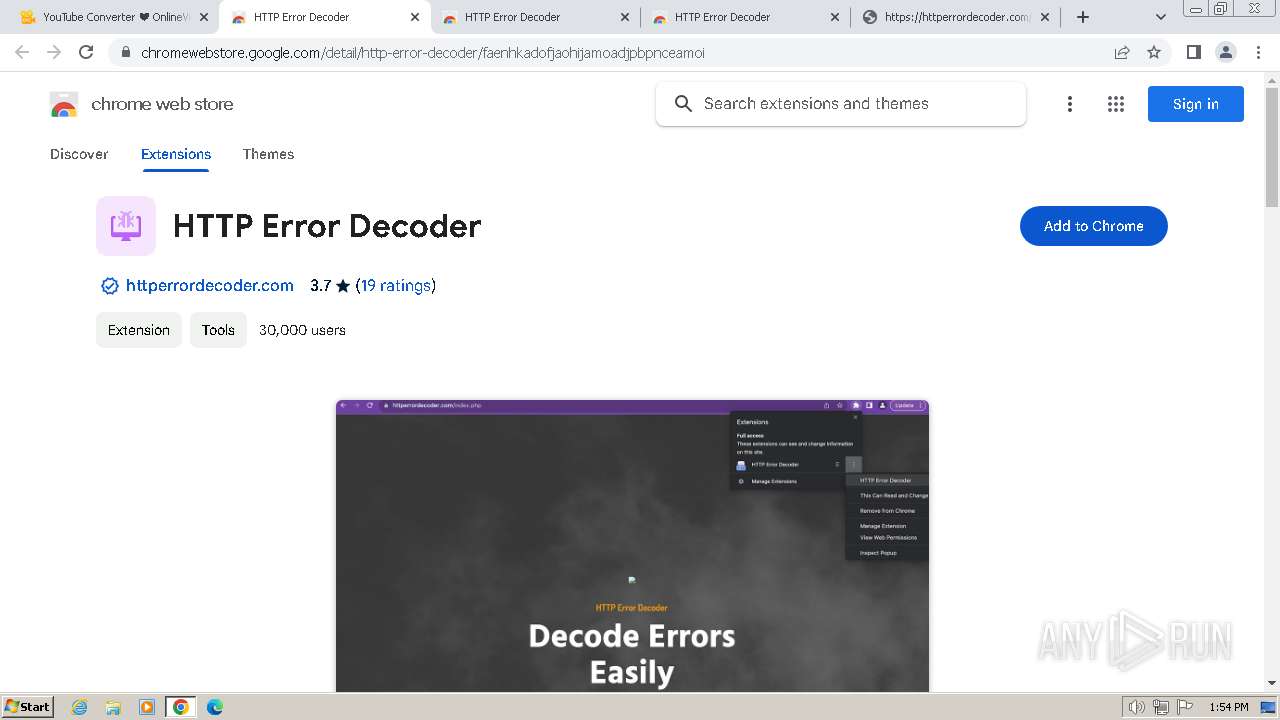
Task: Share this page via the share icon
Action: (1122, 52)
